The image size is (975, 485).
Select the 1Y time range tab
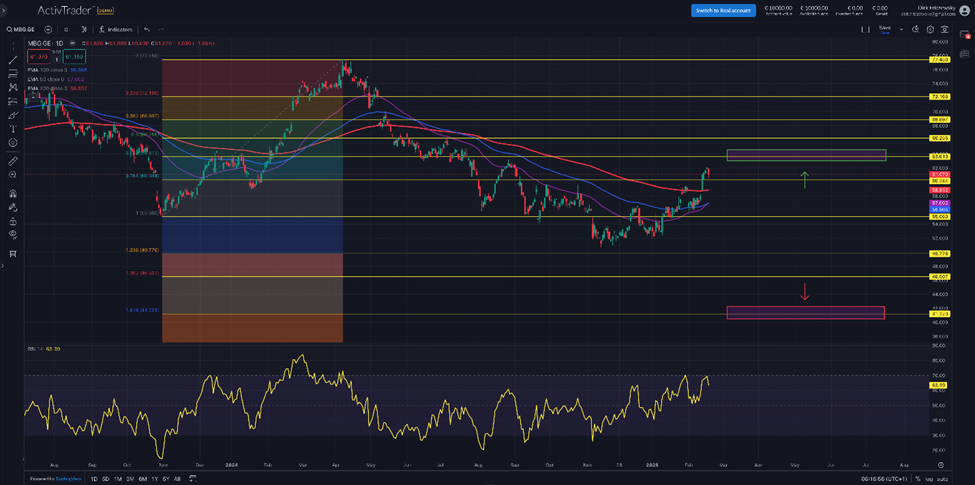[x=154, y=479]
